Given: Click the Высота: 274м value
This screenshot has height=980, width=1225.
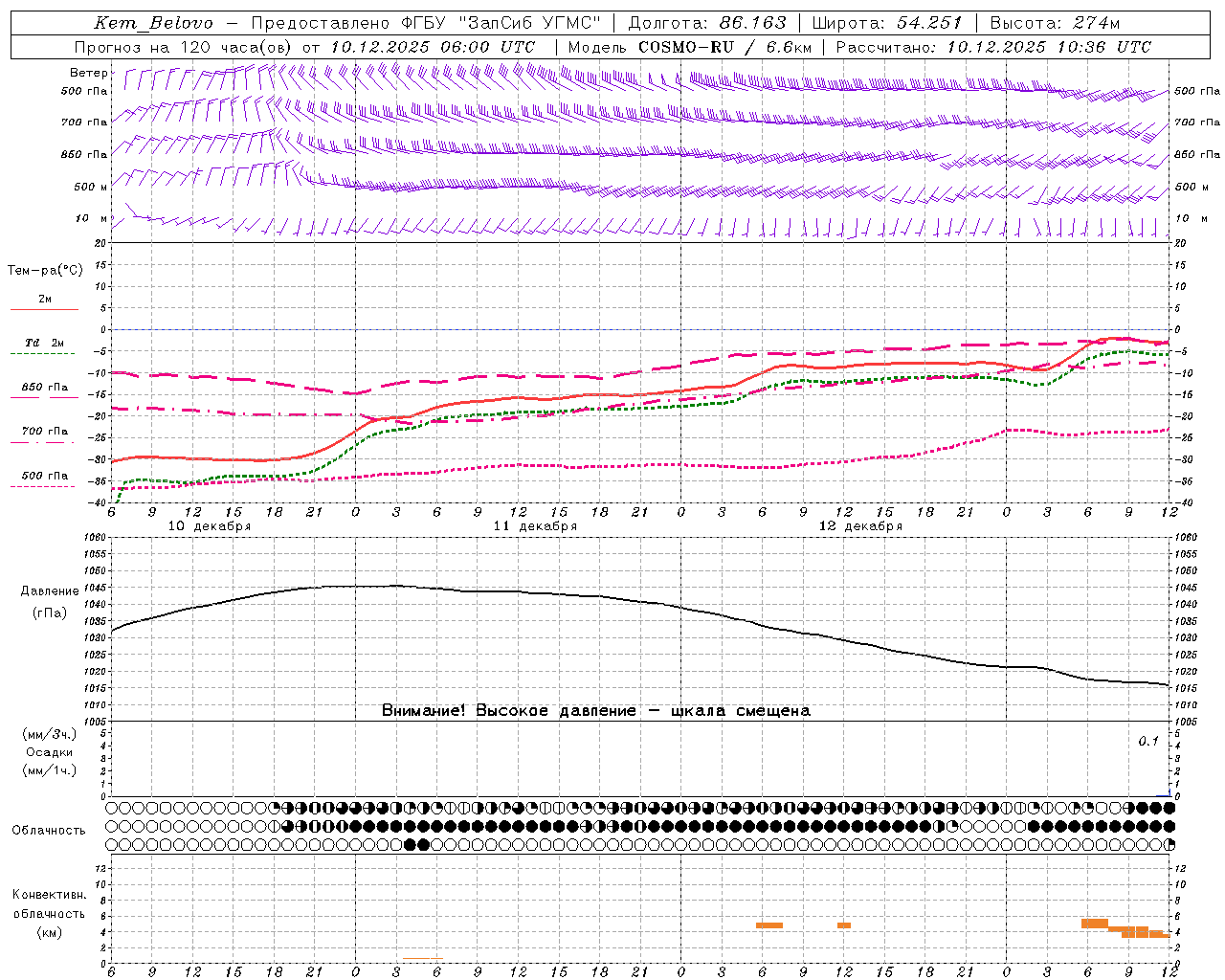Looking at the screenshot, I should click(1055, 23).
